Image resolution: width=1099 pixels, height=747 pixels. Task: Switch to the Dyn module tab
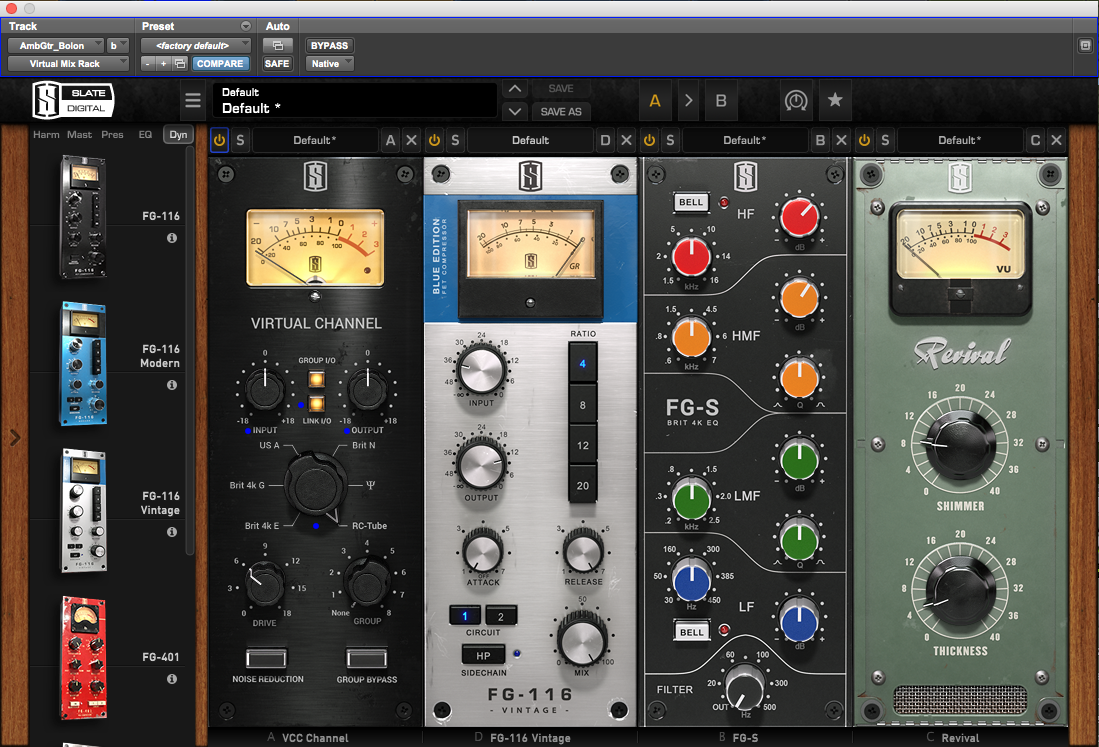tap(178, 135)
